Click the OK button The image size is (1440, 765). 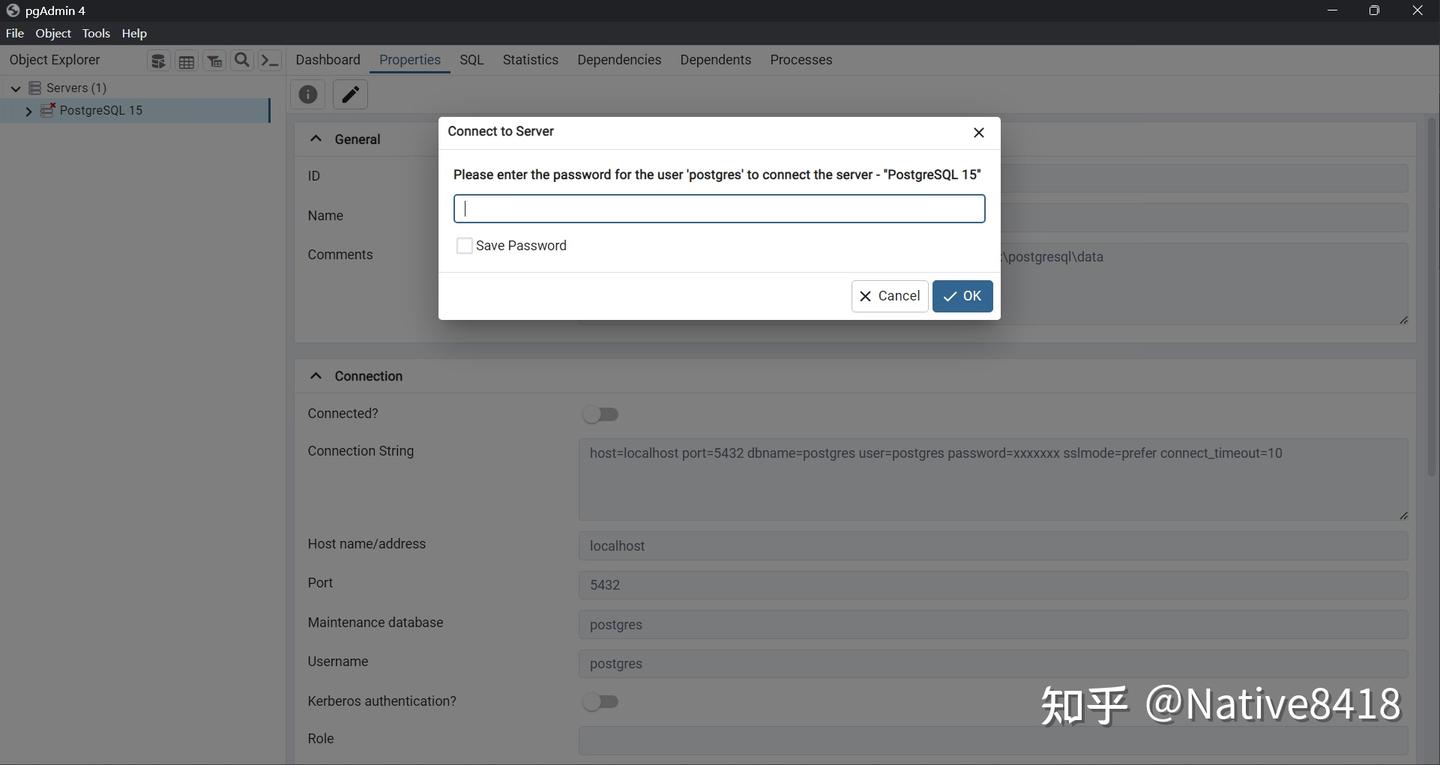click(962, 296)
